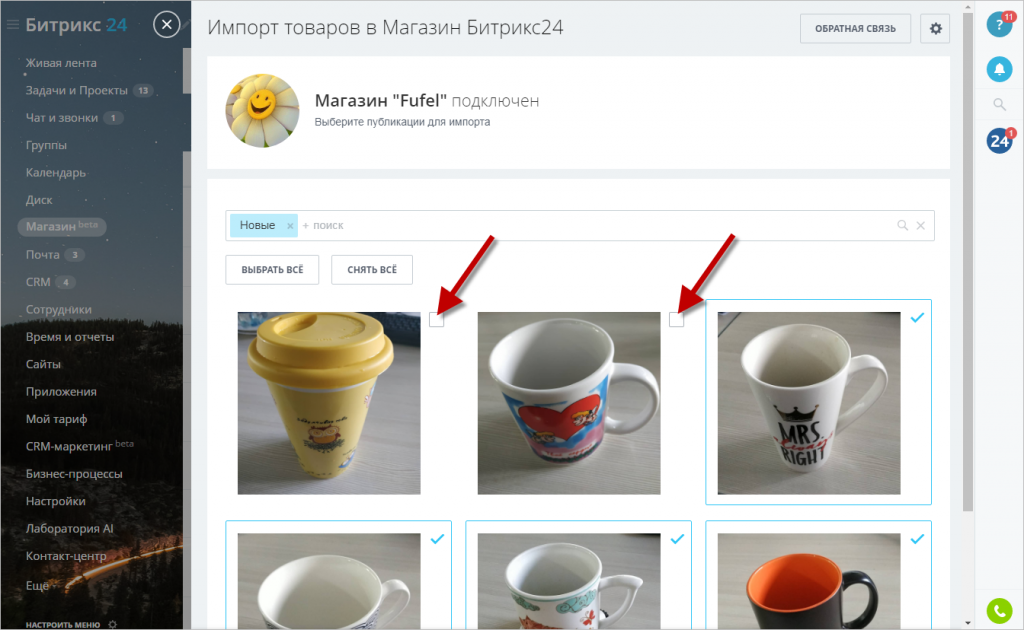Open Настройки in the left menu
The width and height of the screenshot is (1024, 630).
56,501
